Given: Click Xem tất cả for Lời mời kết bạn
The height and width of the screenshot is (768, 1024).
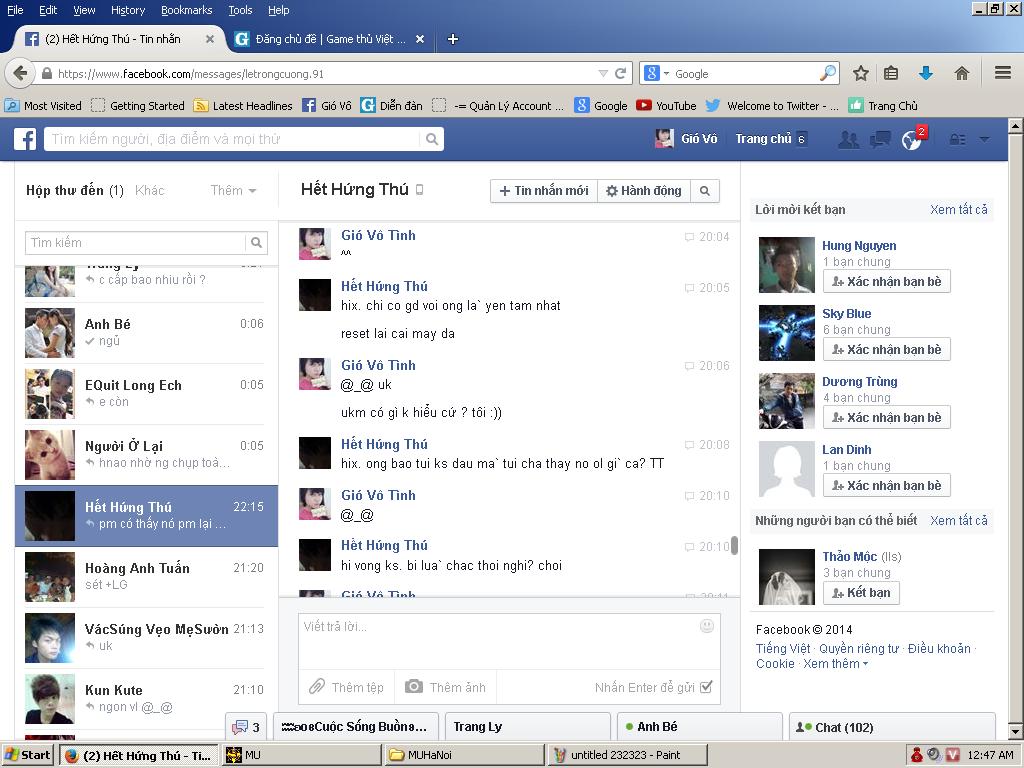Looking at the screenshot, I should (x=958, y=210).
